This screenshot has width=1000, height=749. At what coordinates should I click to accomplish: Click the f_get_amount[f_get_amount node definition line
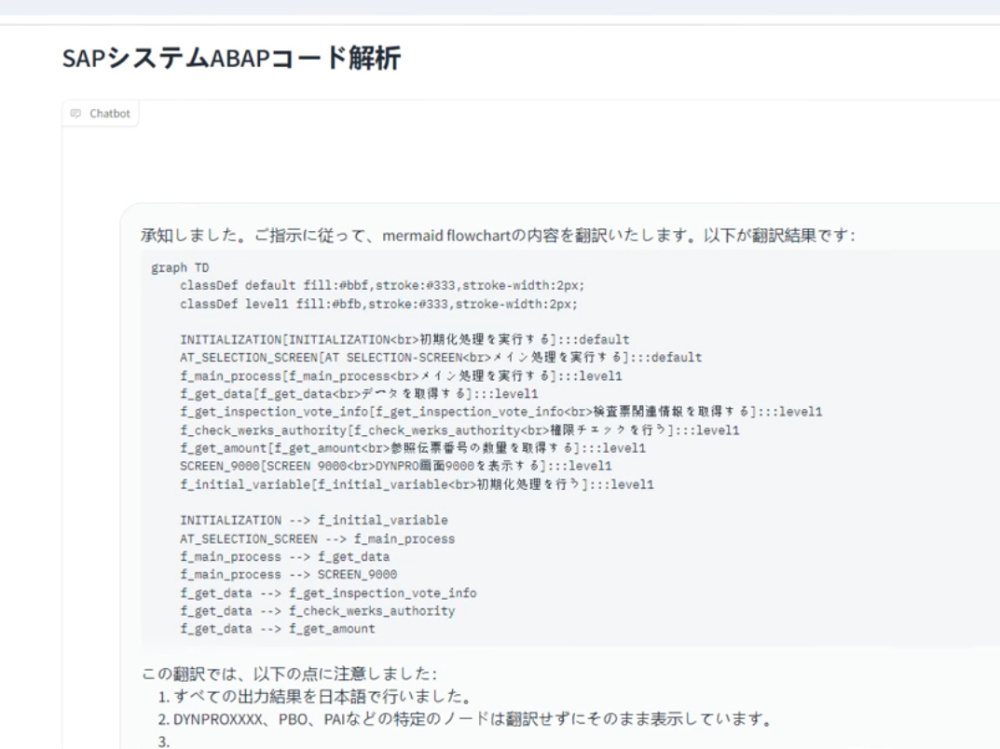tap(413, 448)
